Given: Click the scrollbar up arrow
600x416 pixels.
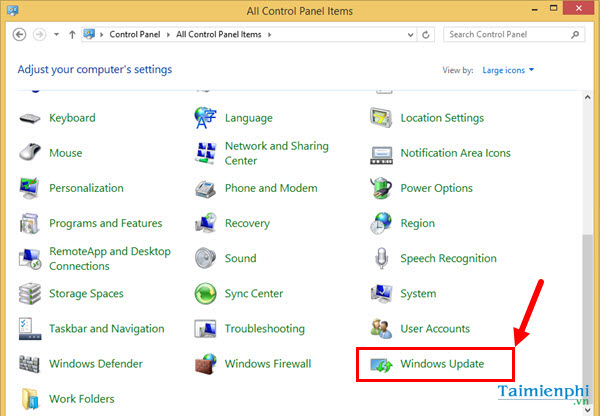Looking at the screenshot, I should click(x=587, y=97).
